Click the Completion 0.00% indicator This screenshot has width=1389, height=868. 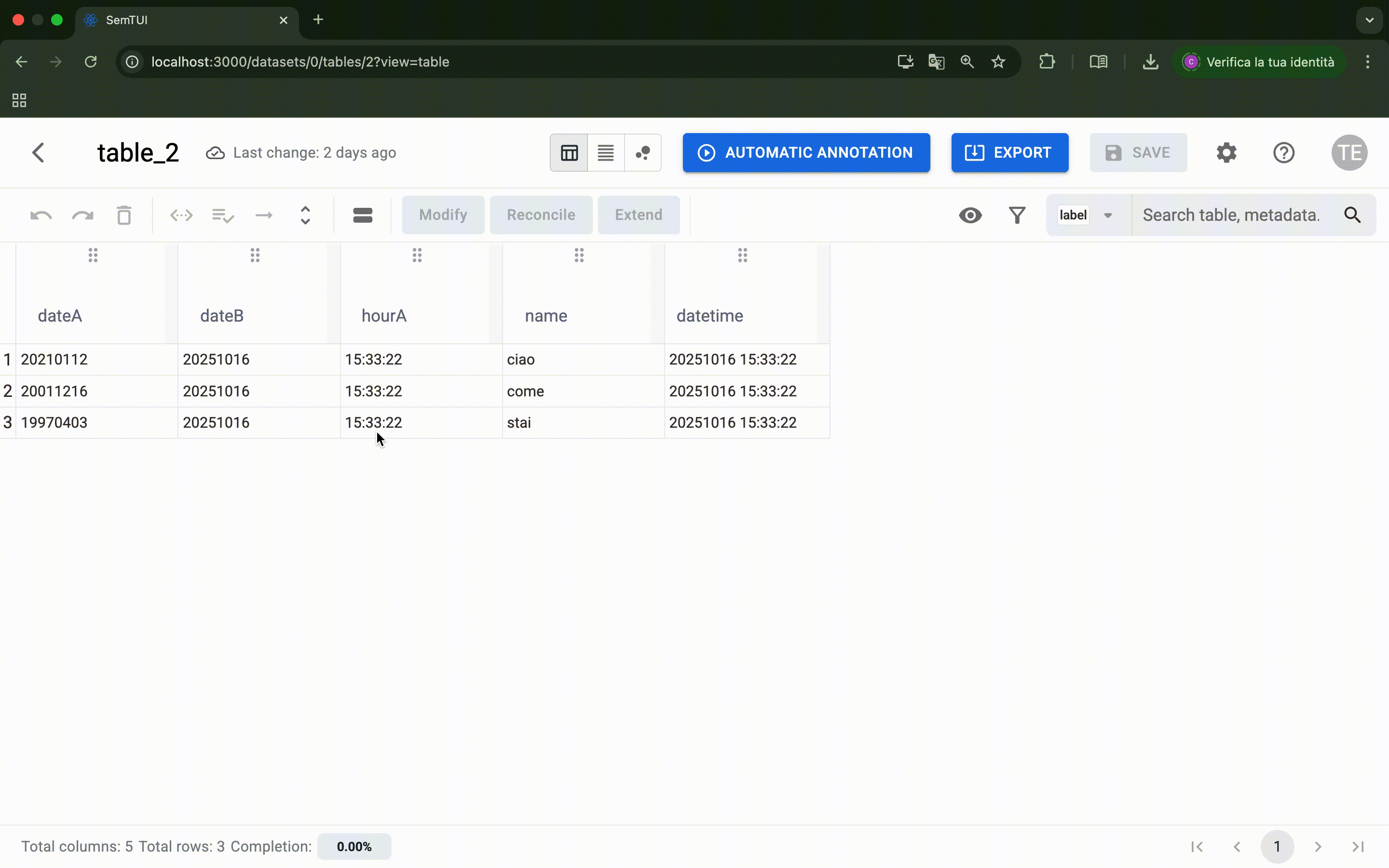click(354, 847)
